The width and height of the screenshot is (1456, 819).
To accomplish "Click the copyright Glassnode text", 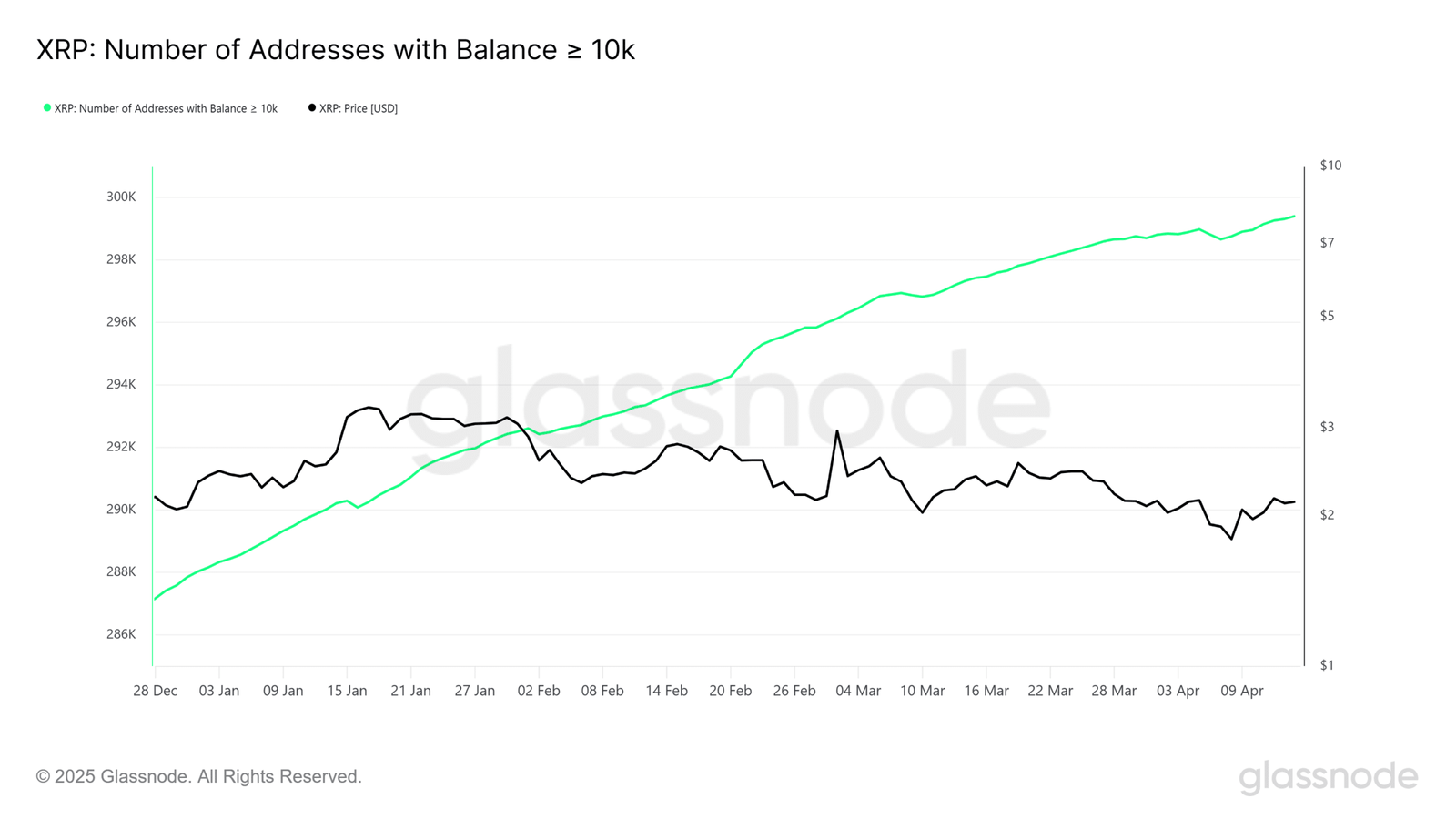I will tap(199, 777).
